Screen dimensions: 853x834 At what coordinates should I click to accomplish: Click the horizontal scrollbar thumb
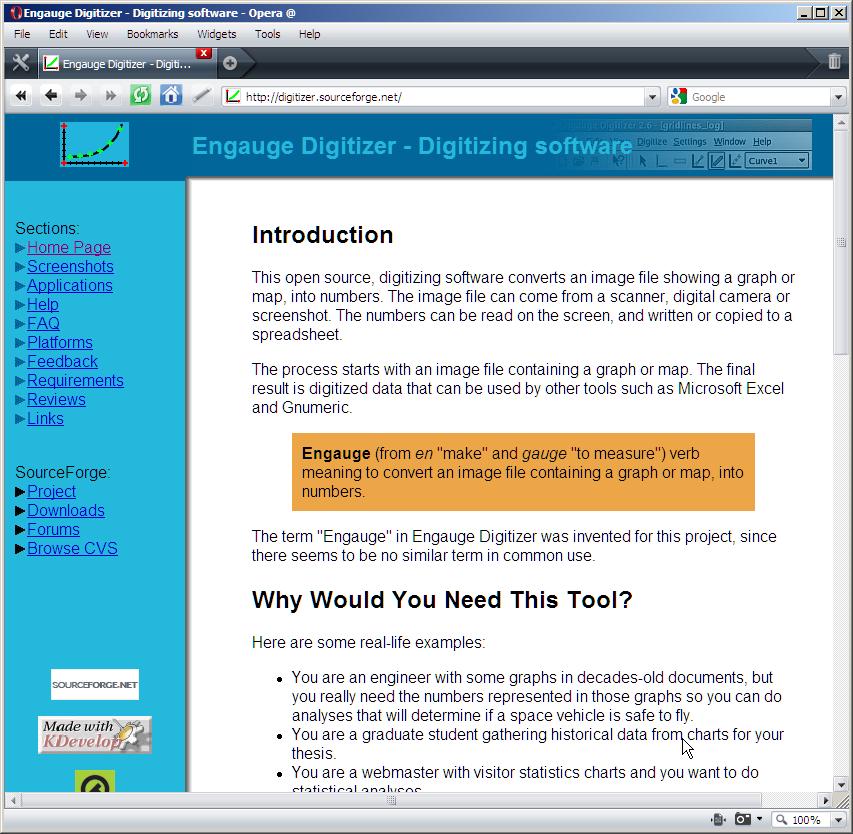(x=391, y=800)
